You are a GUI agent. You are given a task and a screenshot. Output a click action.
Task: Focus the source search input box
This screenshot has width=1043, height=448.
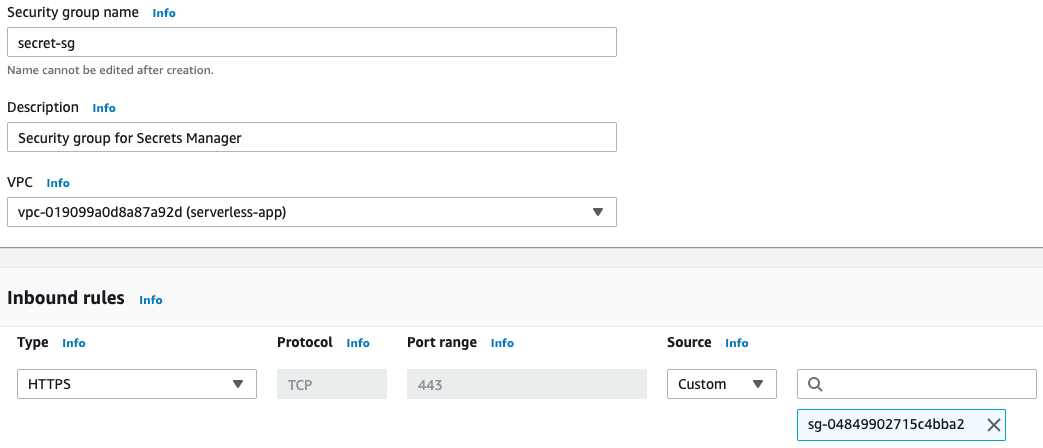point(917,384)
